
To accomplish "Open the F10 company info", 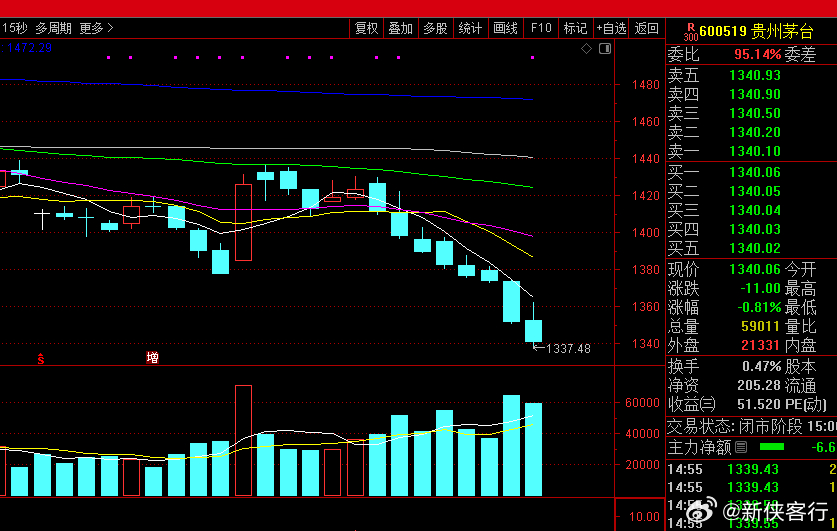I will coord(541,28).
